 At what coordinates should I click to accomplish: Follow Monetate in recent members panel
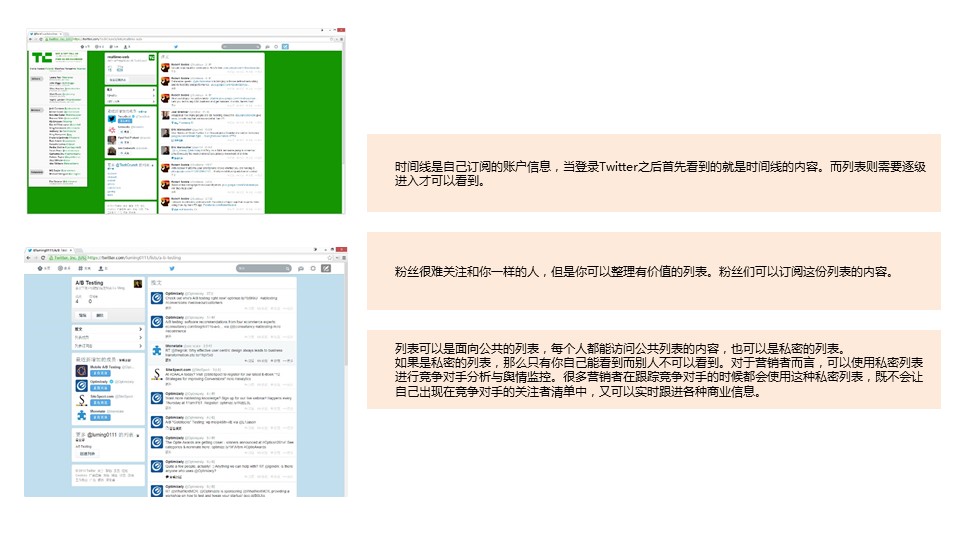pos(100,418)
